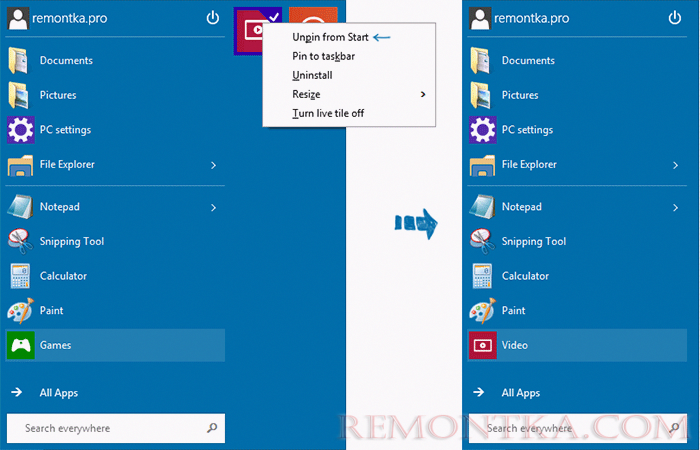This screenshot has width=700, height=450.
Task: Open Calculator in the right Start menu
Action: [x=524, y=276]
